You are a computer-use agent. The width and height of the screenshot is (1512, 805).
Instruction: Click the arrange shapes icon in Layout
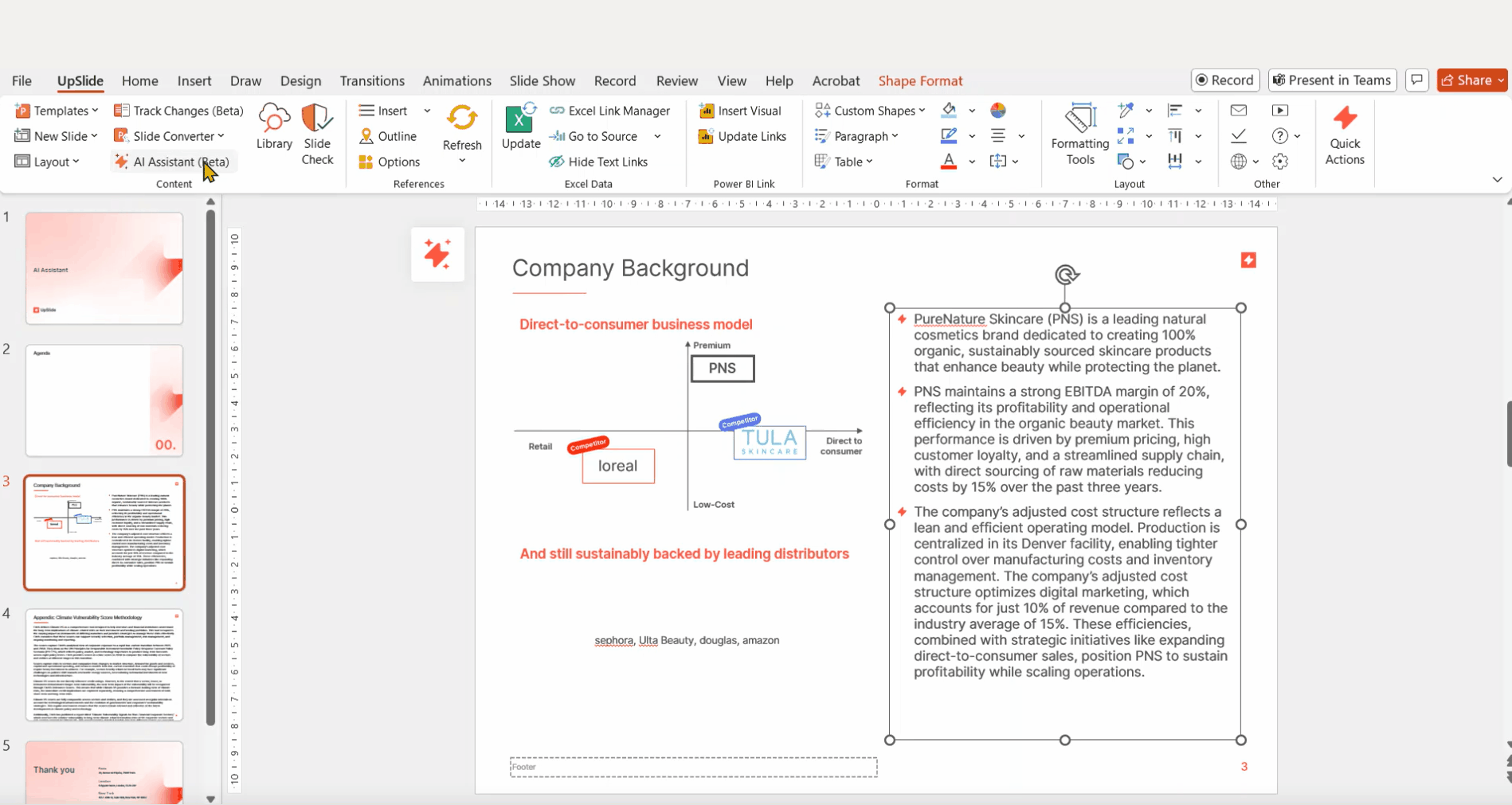[x=1126, y=161]
